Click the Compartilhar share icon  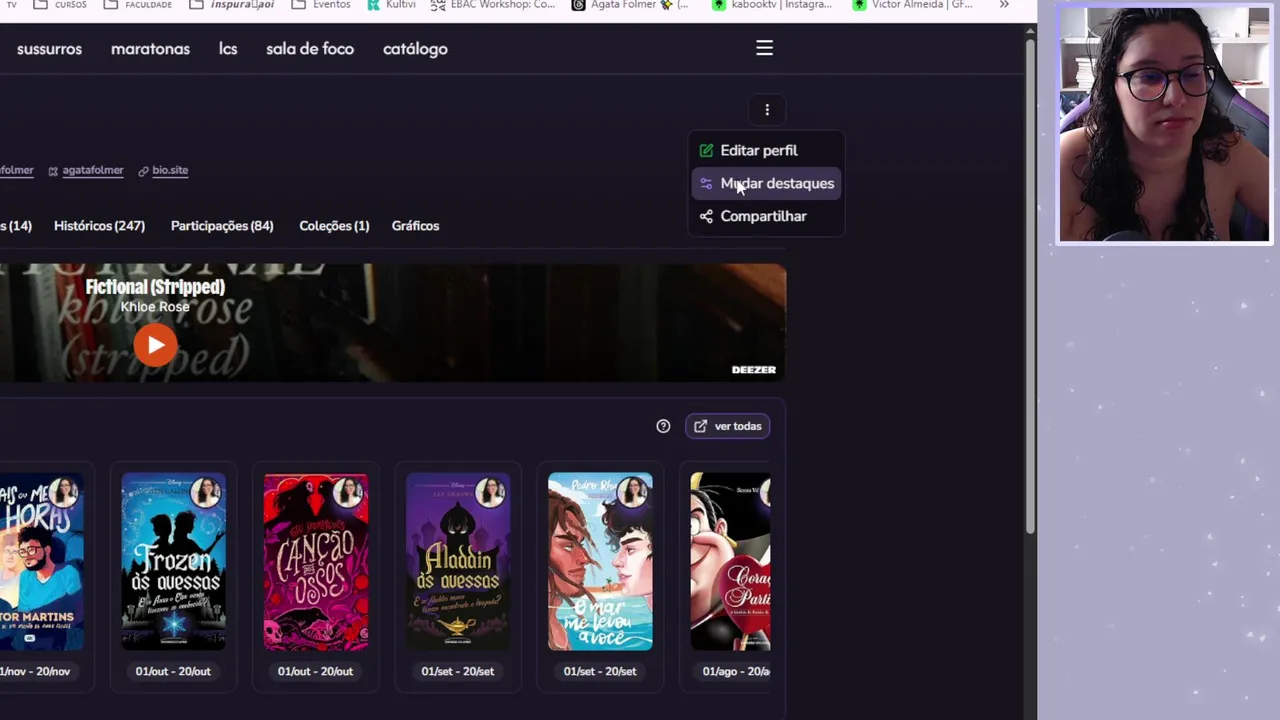click(x=706, y=216)
